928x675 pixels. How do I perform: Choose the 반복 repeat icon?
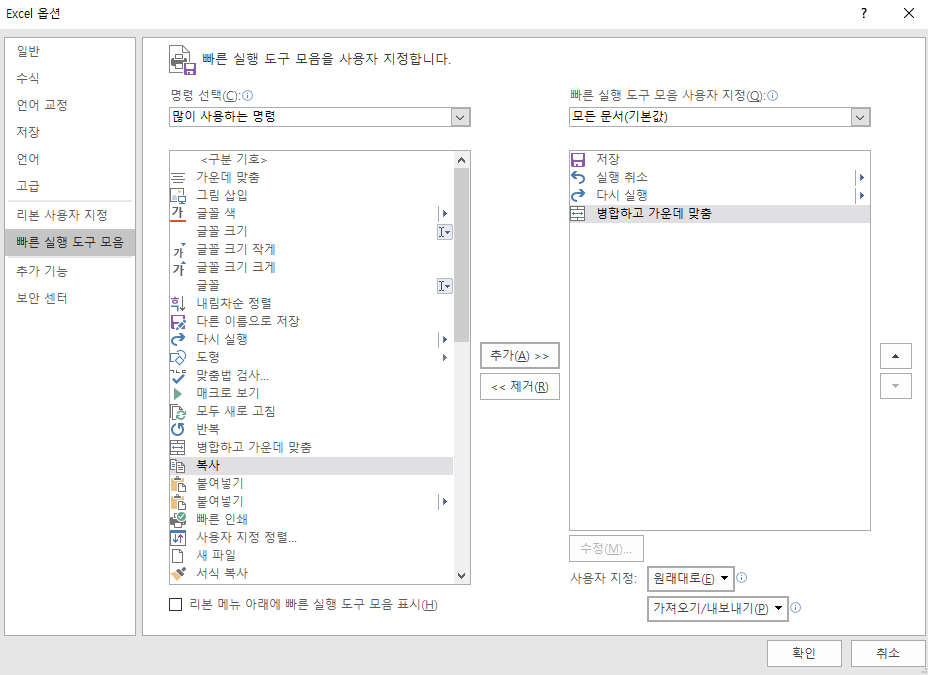[x=178, y=429]
